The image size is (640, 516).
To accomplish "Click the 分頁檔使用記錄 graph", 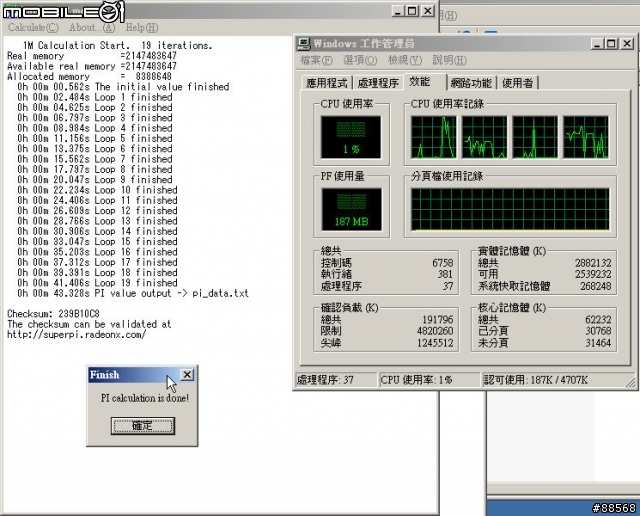I will [510, 209].
